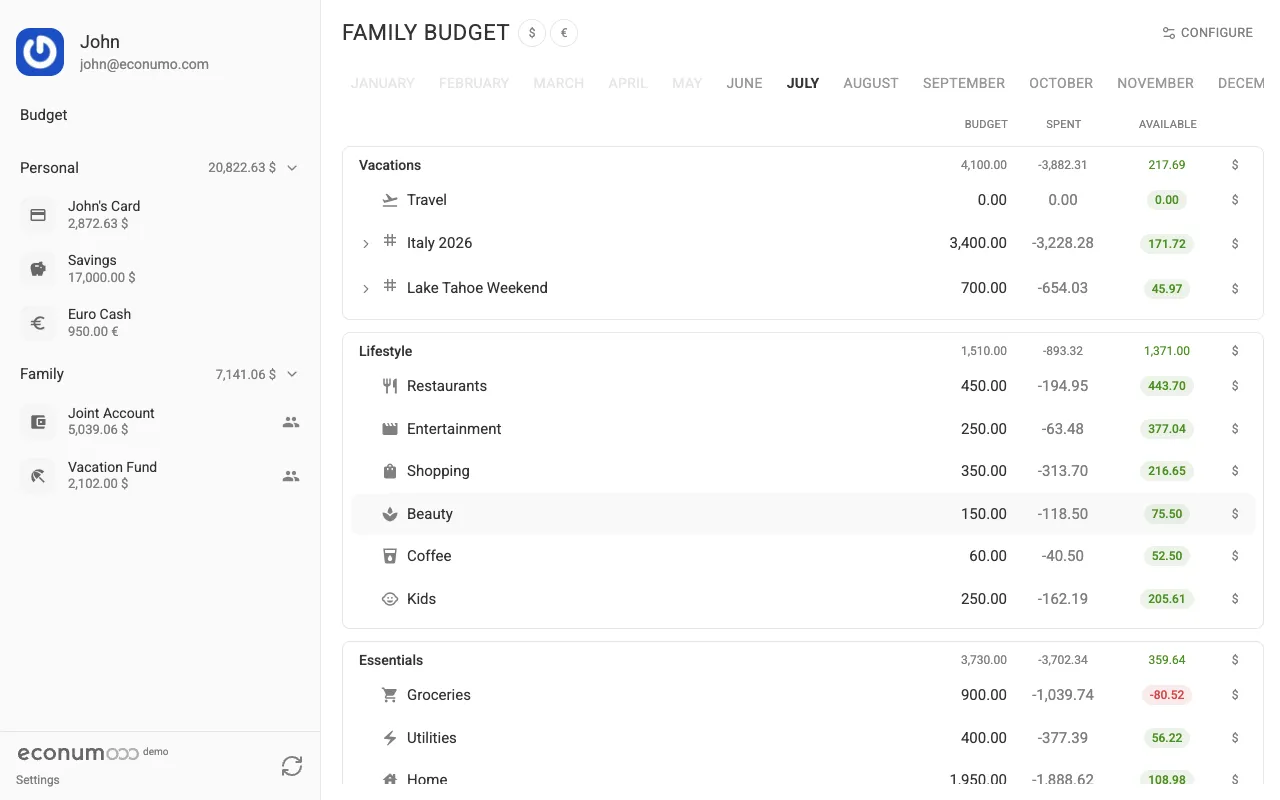The height and width of the screenshot is (800, 1280).
Task: Collapse the Family accounts group
Action: click(x=292, y=374)
